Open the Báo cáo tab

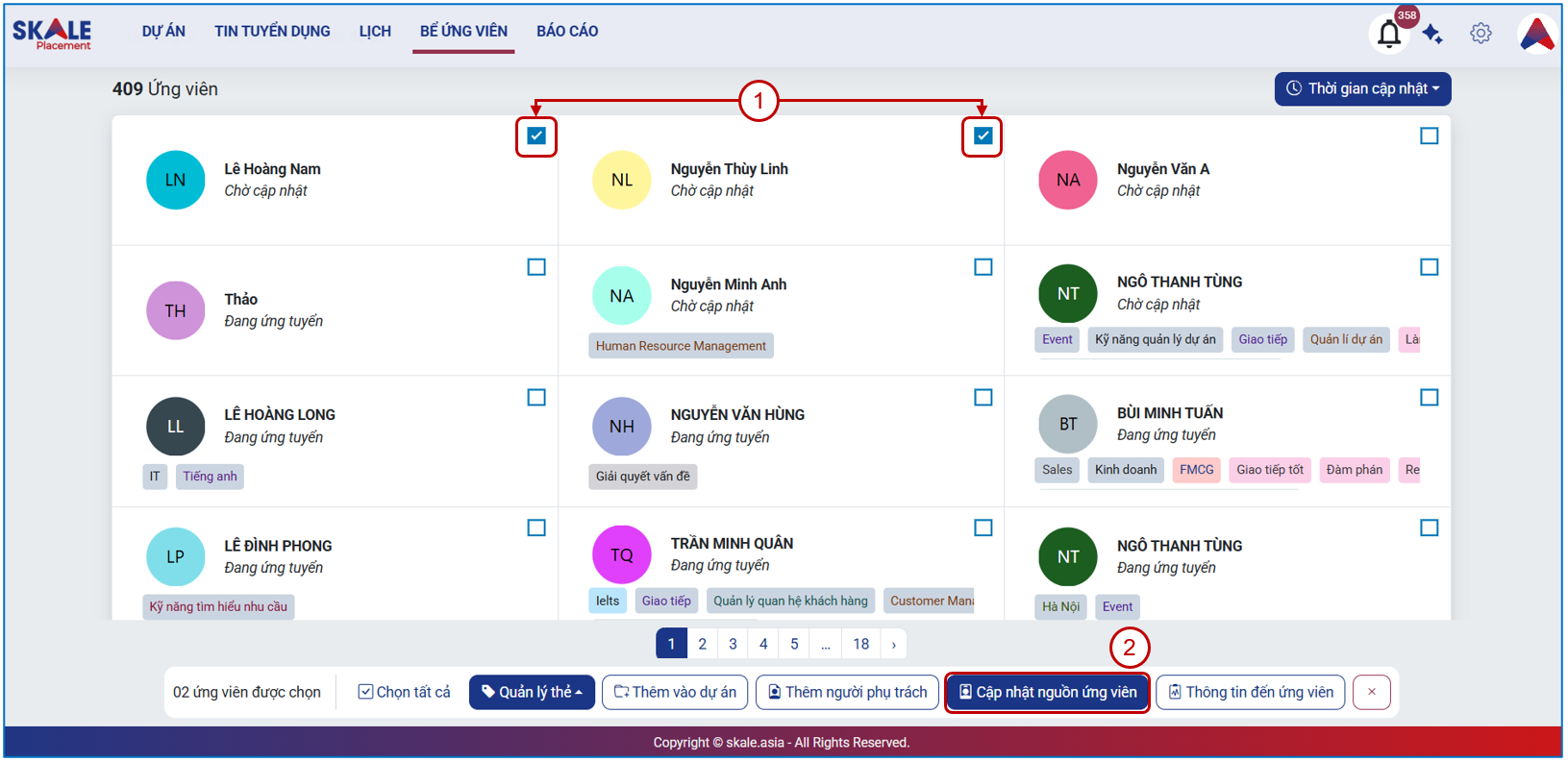(567, 31)
